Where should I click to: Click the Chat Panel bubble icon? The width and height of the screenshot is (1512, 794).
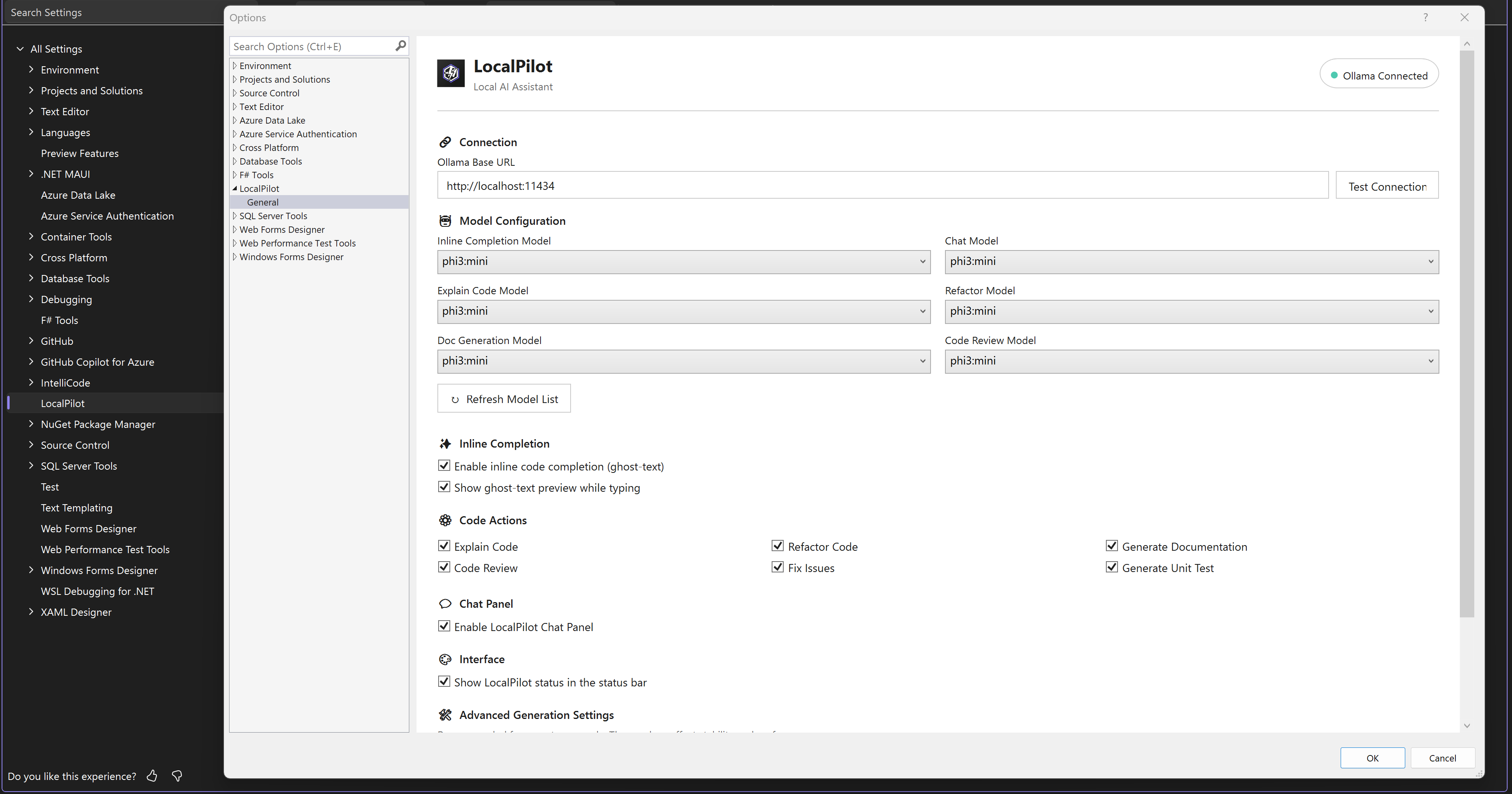tap(445, 604)
